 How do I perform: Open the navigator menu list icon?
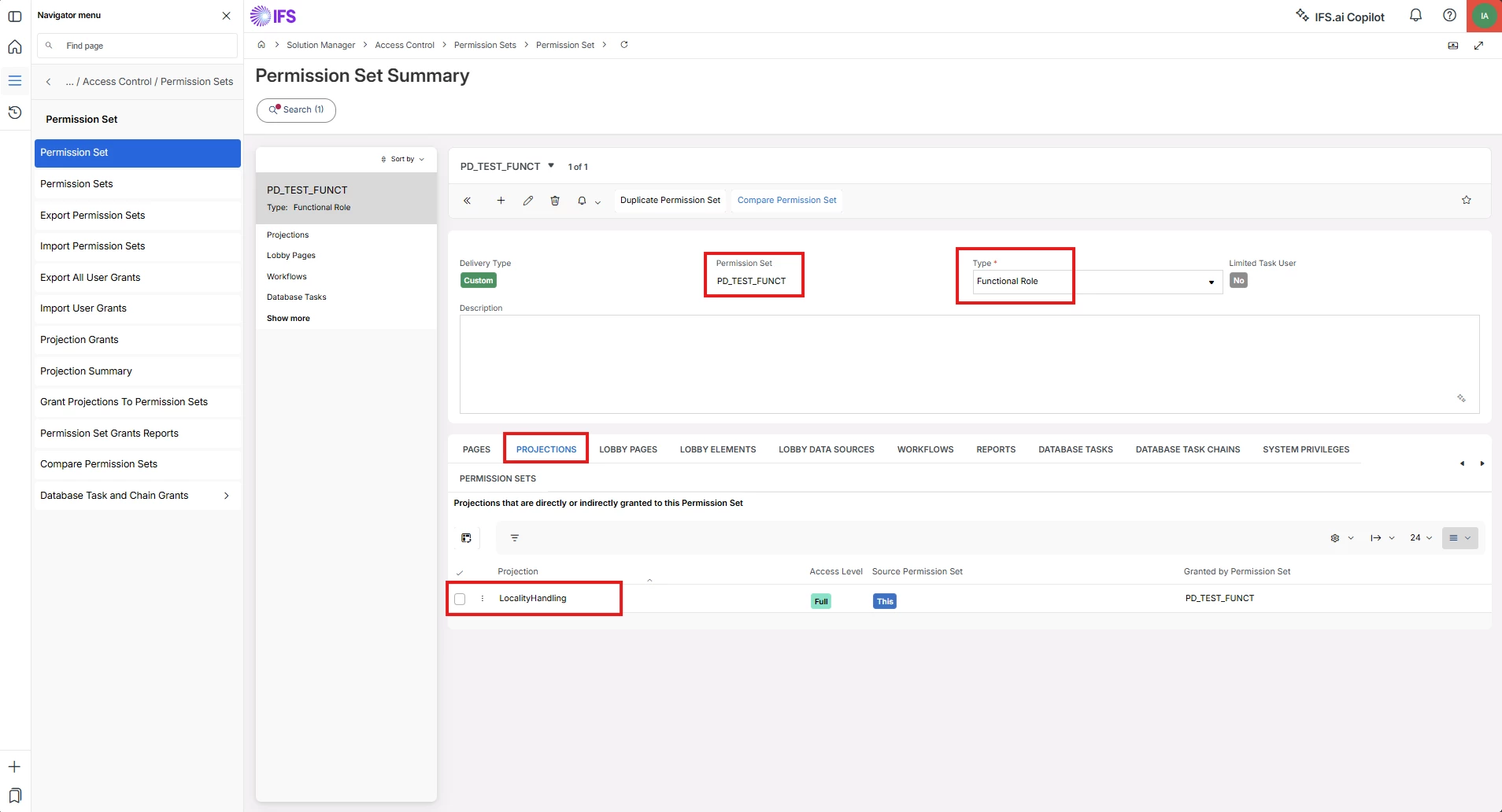coord(15,80)
